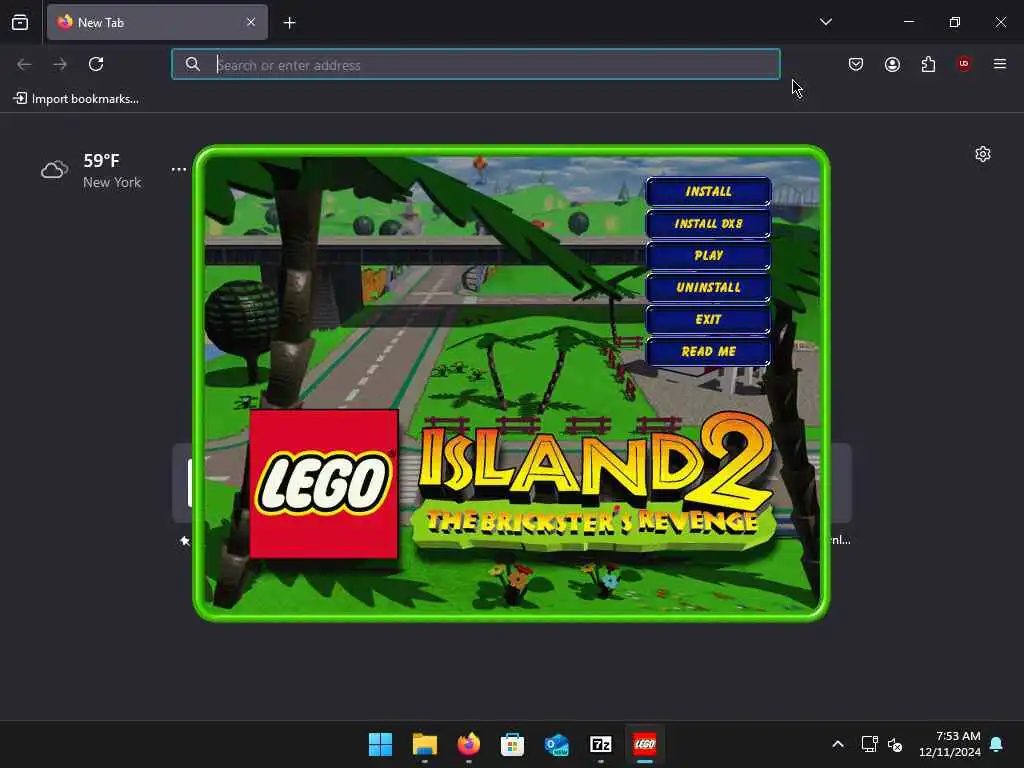This screenshot has width=1024, height=768.
Task: Restore down the Firefox window
Action: coord(955,22)
